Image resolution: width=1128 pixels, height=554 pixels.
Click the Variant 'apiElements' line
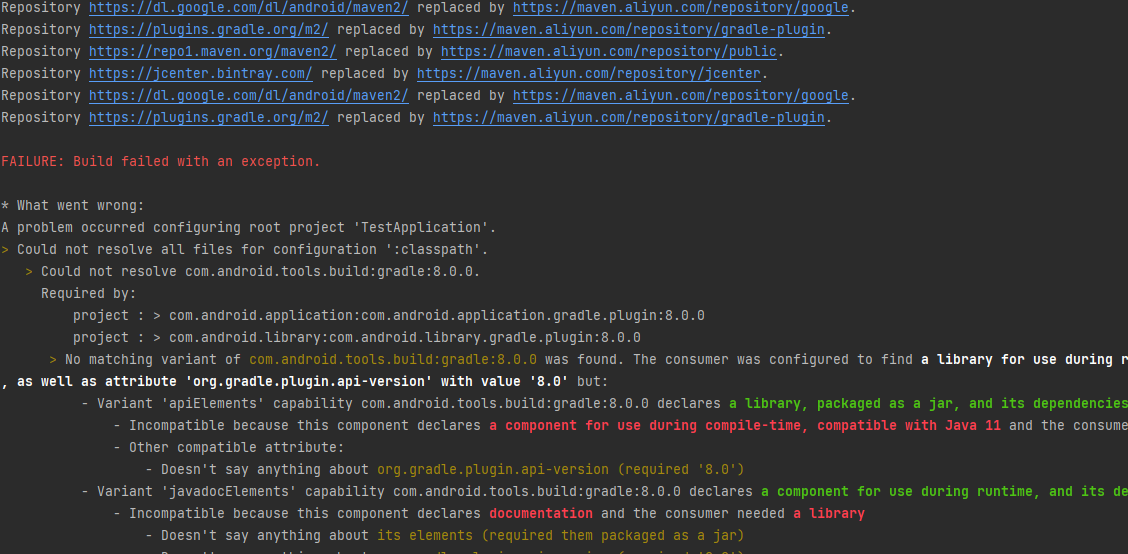(x=400, y=403)
